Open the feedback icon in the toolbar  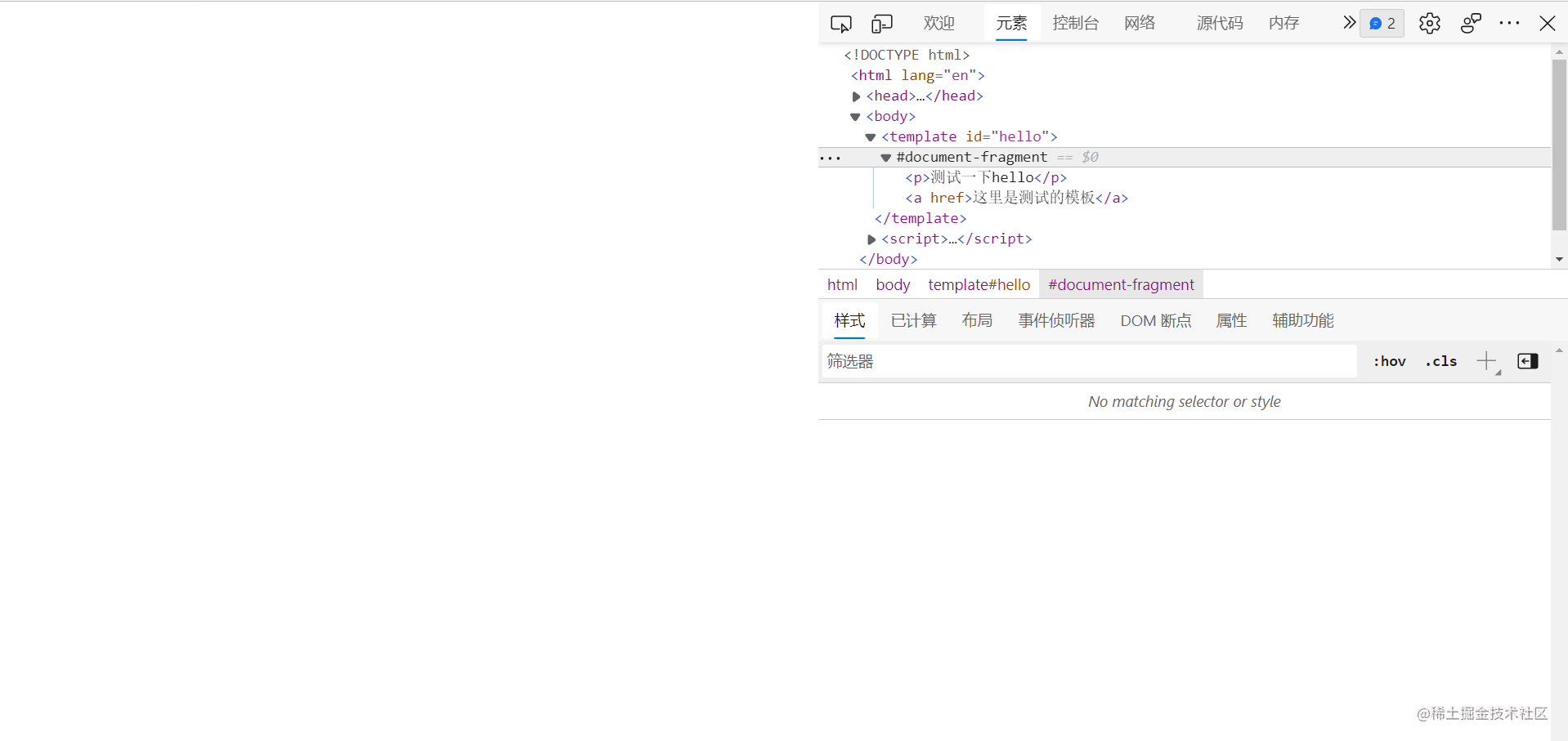point(1469,23)
